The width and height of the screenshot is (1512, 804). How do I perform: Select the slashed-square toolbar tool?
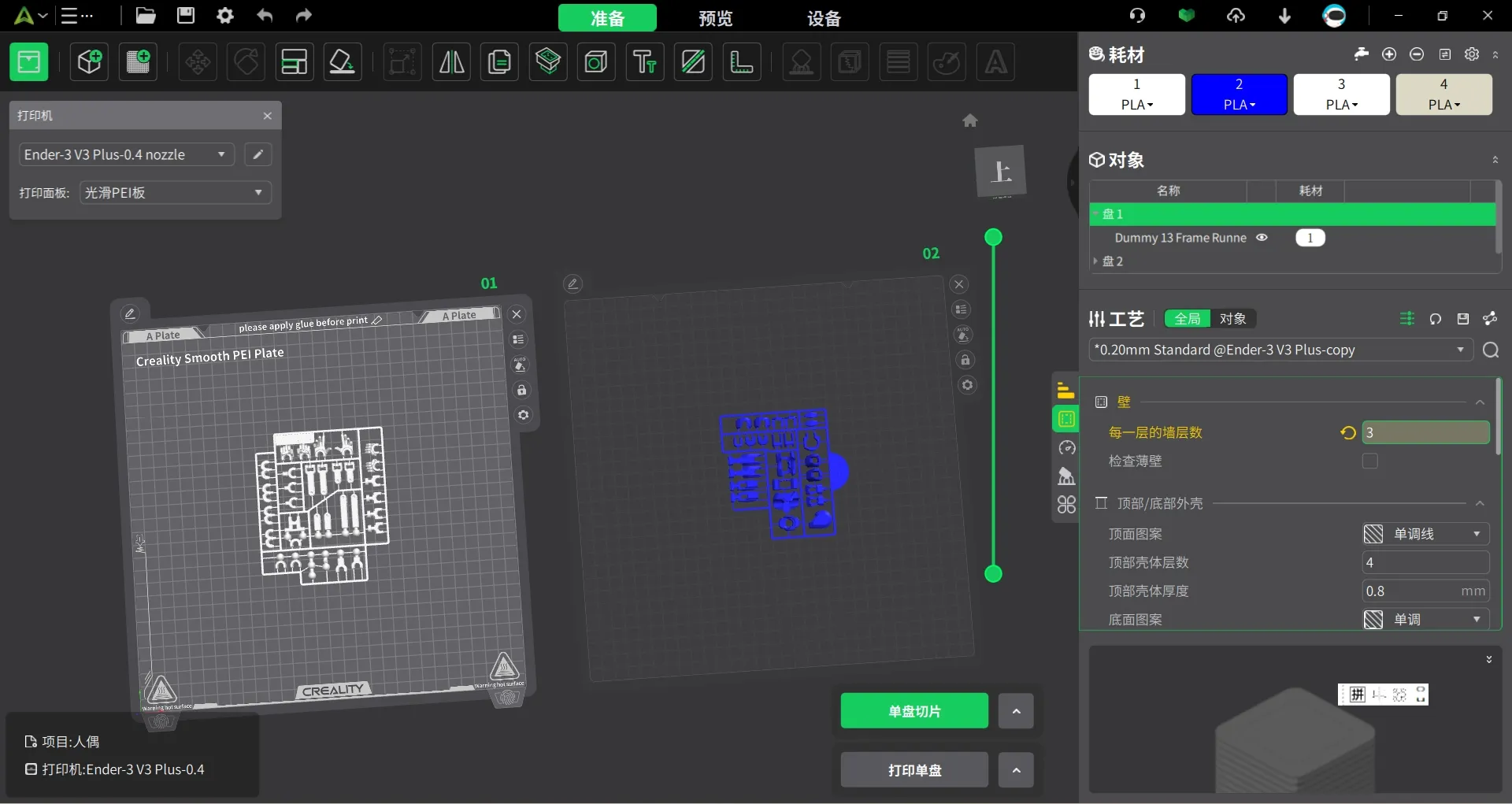tap(693, 61)
